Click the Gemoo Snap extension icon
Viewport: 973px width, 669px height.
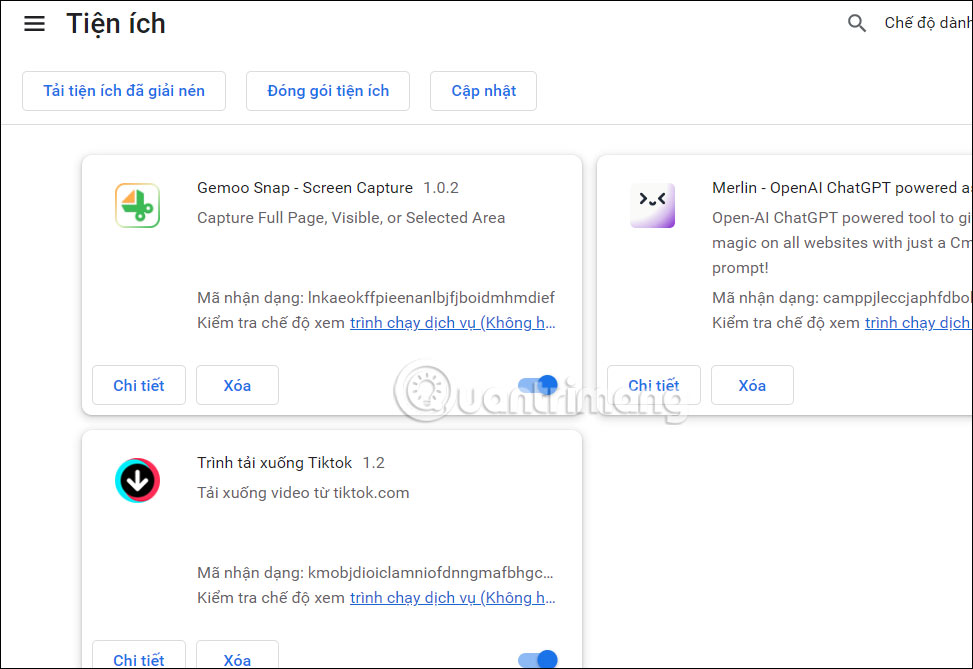[137, 205]
